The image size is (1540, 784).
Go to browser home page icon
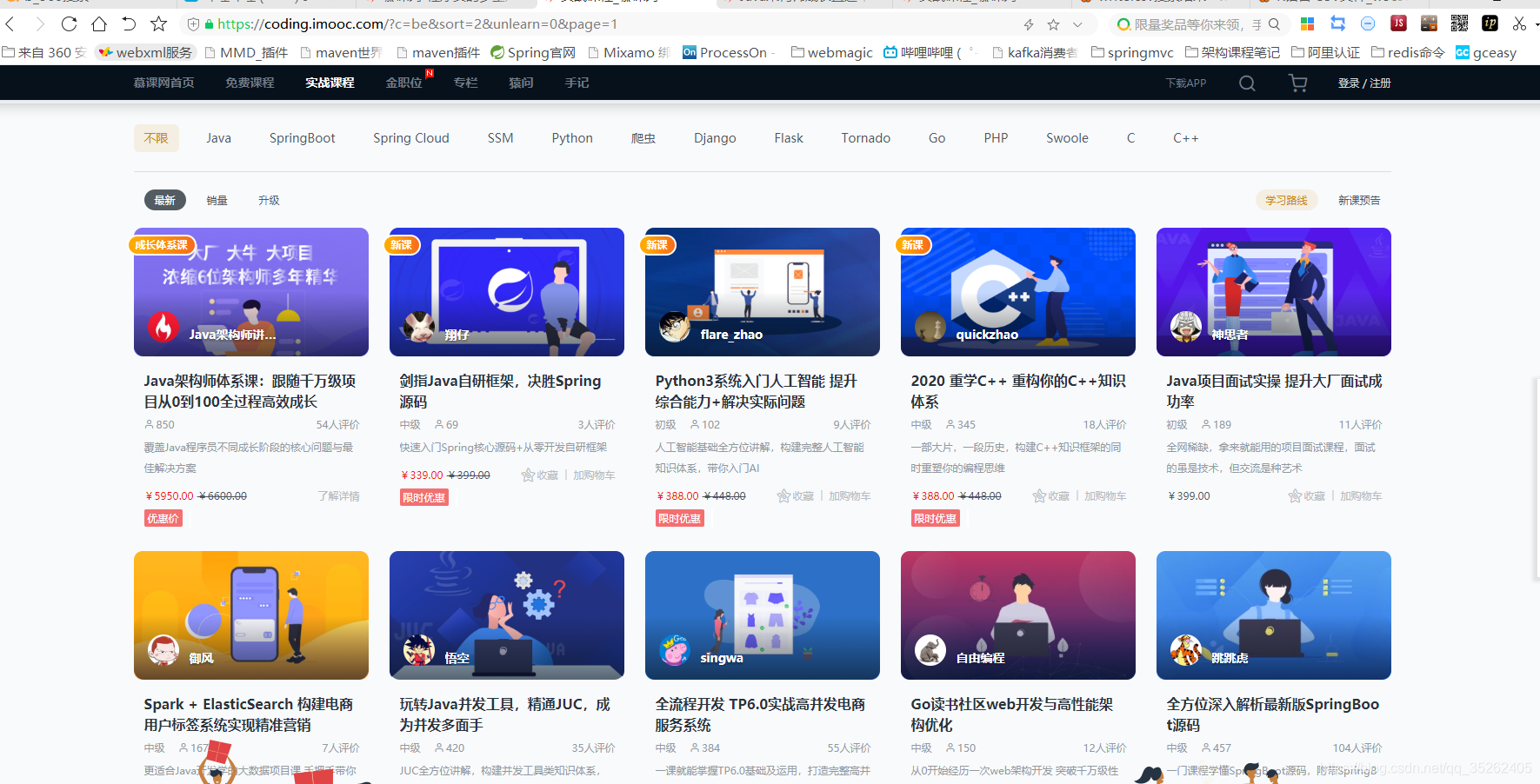click(99, 23)
